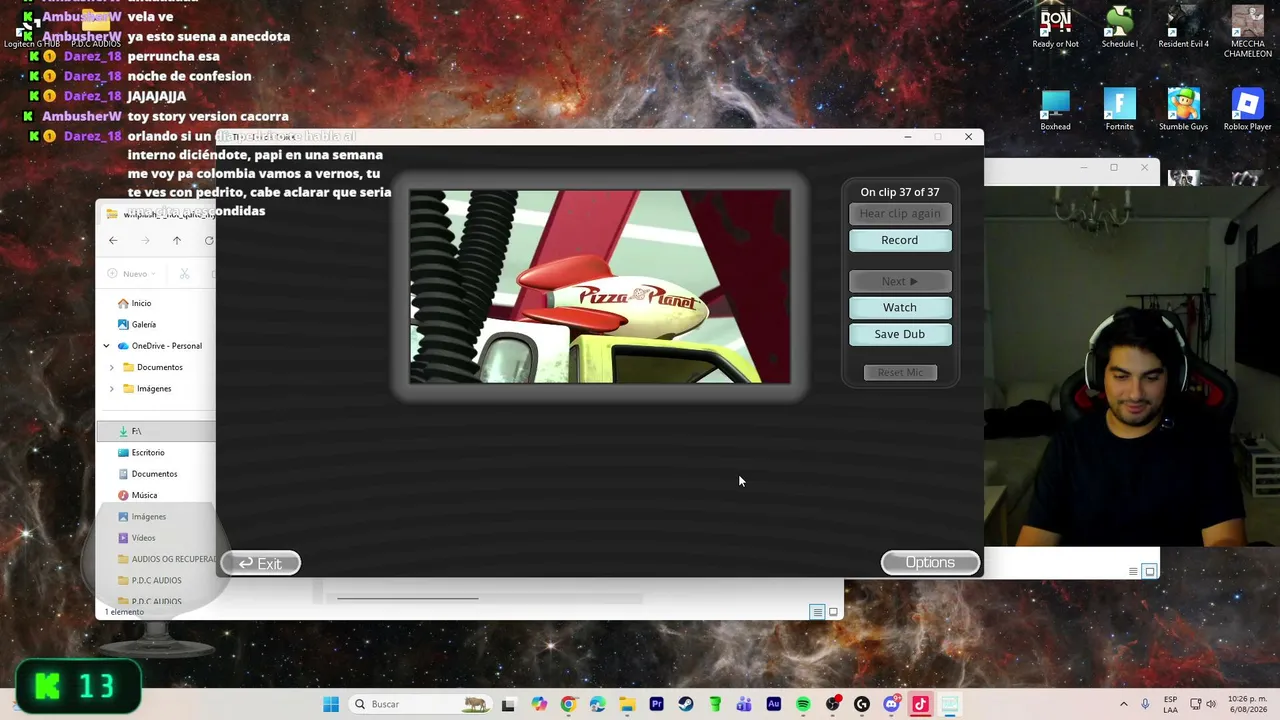
Task: Click the Hear clip again button
Action: [x=900, y=213]
